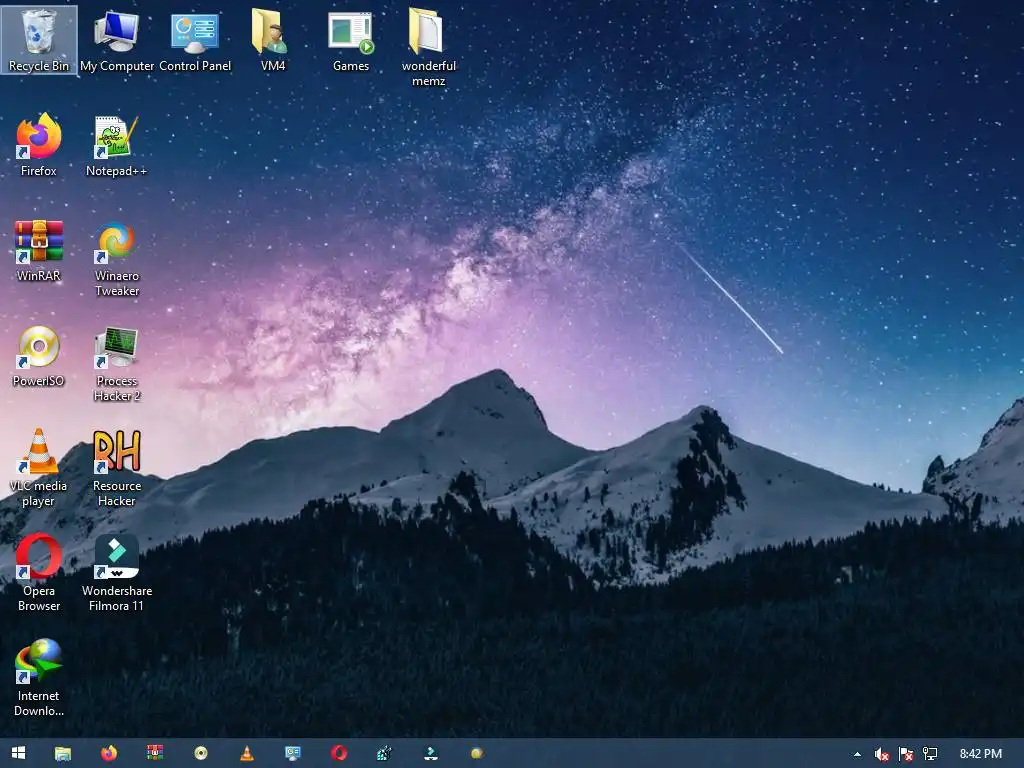
Task: Select the Opera Browser desktop shortcut
Action: [x=39, y=572]
